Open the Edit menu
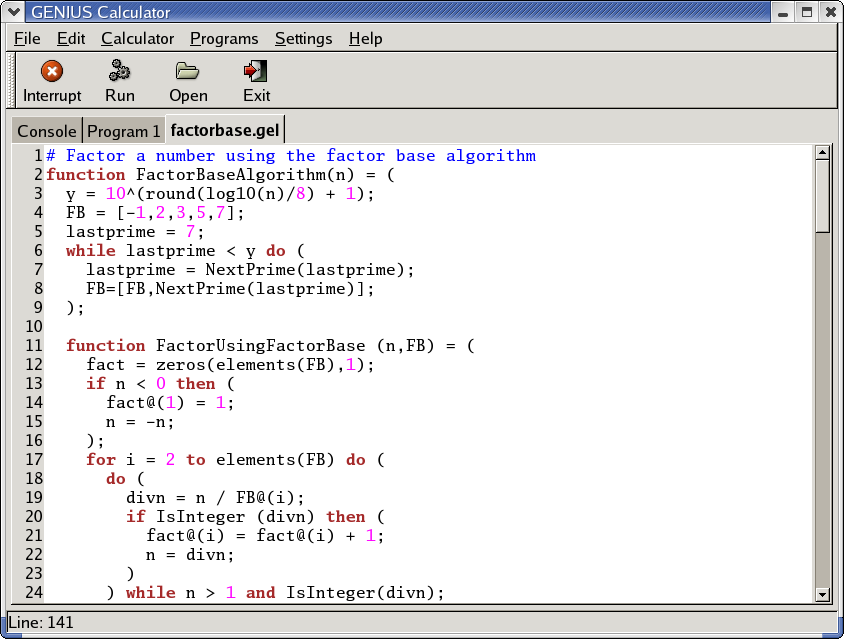844x639 pixels. pos(71,39)
